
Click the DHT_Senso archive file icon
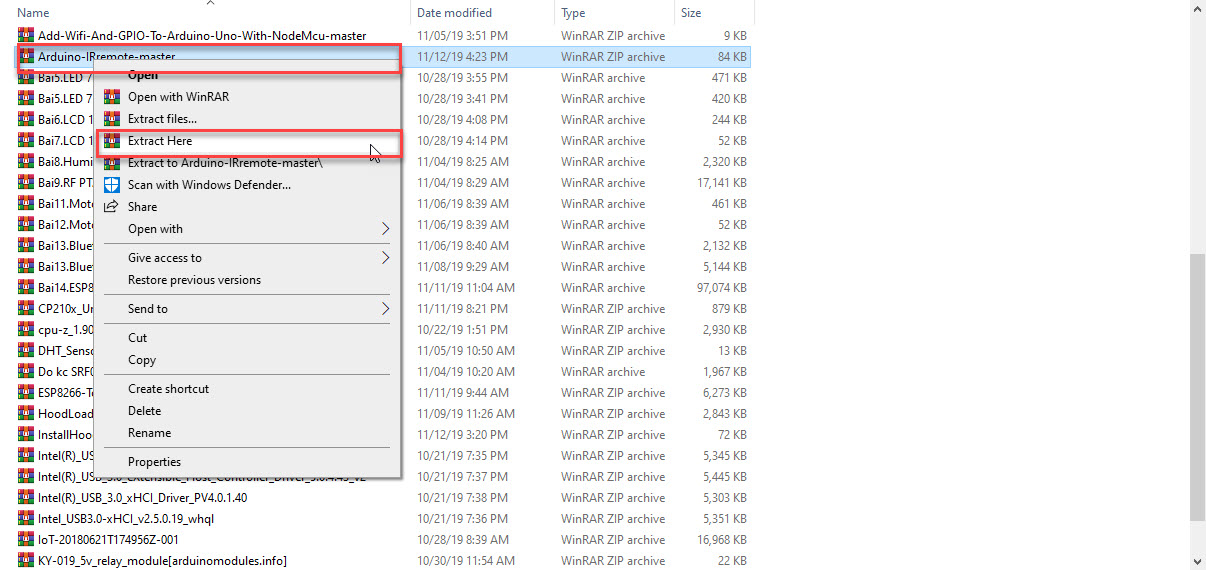[26, 351]
